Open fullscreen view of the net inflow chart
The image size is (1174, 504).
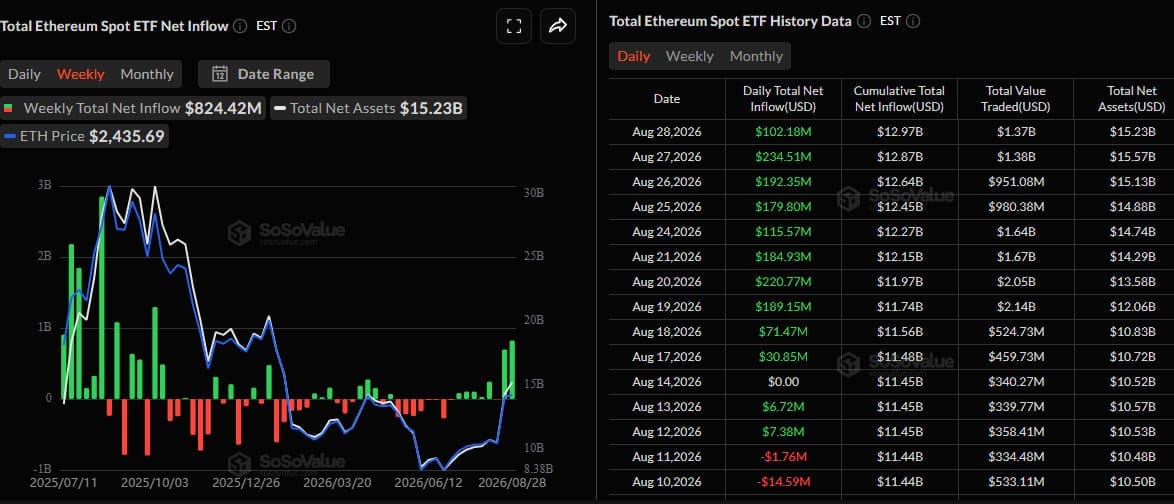[514, 27]
